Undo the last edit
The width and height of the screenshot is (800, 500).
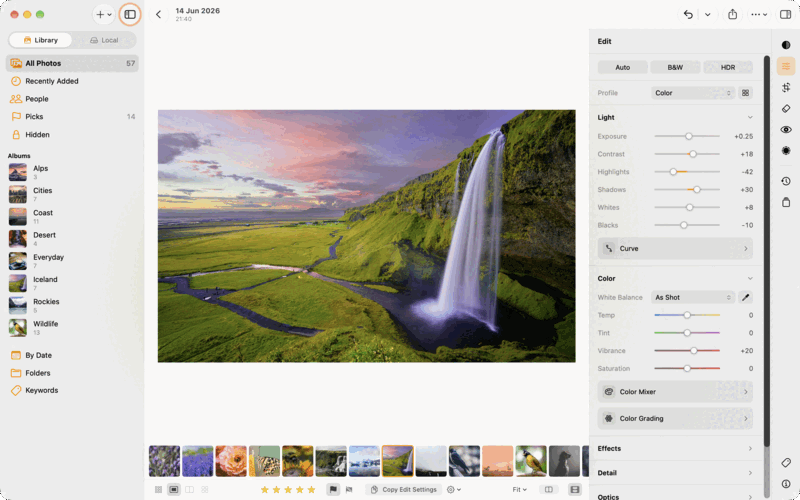pos(688,14)
